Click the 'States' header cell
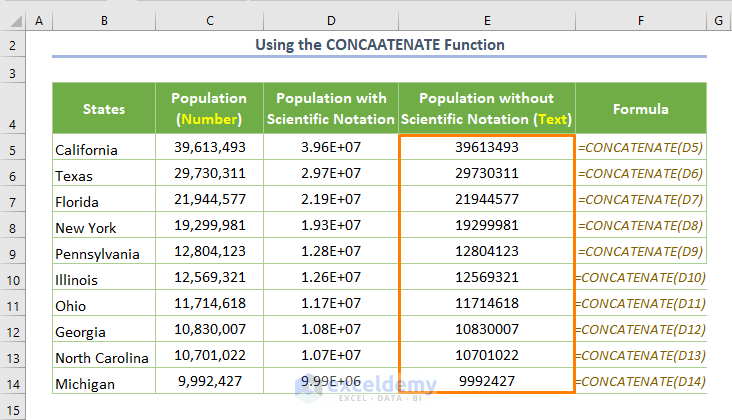The image size is (732, 420). coord(104,109)
